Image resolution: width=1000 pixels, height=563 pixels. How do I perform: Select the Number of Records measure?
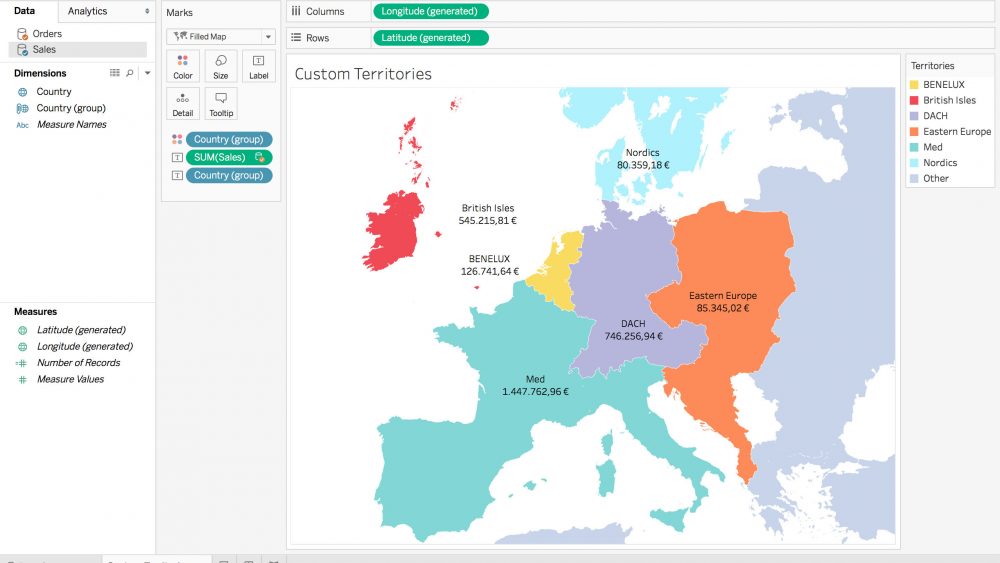click(78, 363)
